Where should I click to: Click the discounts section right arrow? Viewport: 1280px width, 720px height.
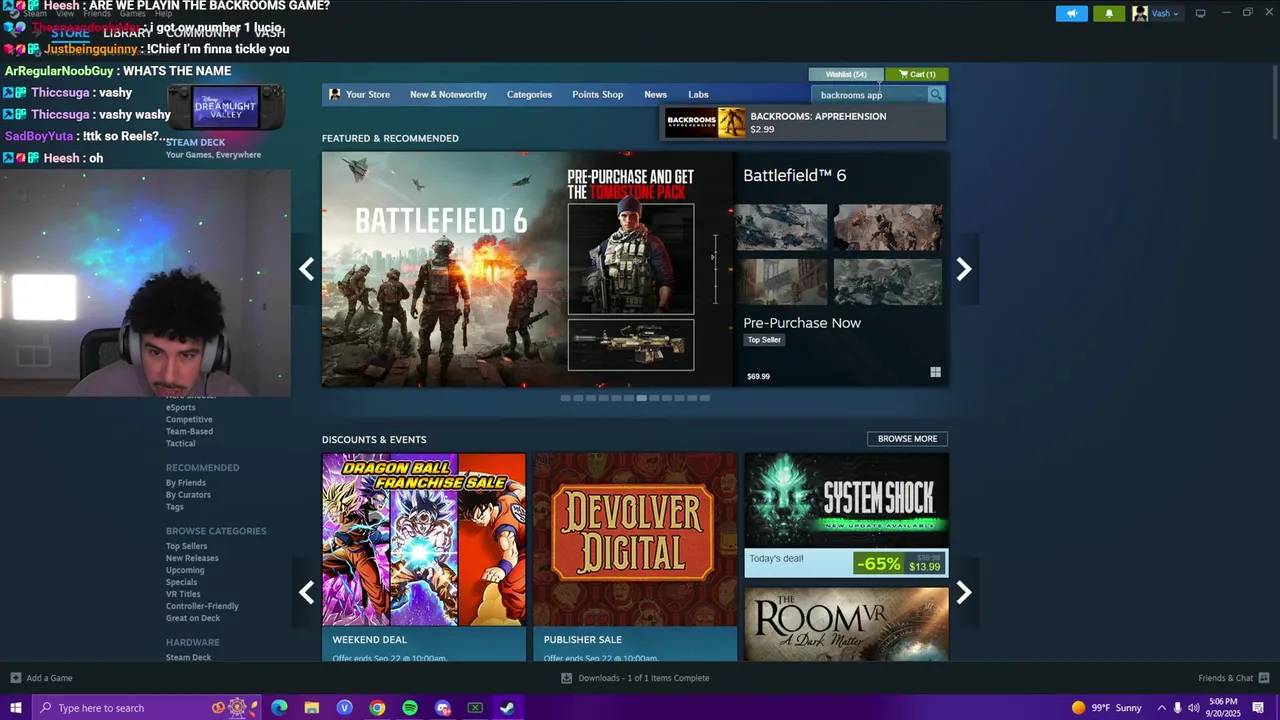click(x=963, y=593)
